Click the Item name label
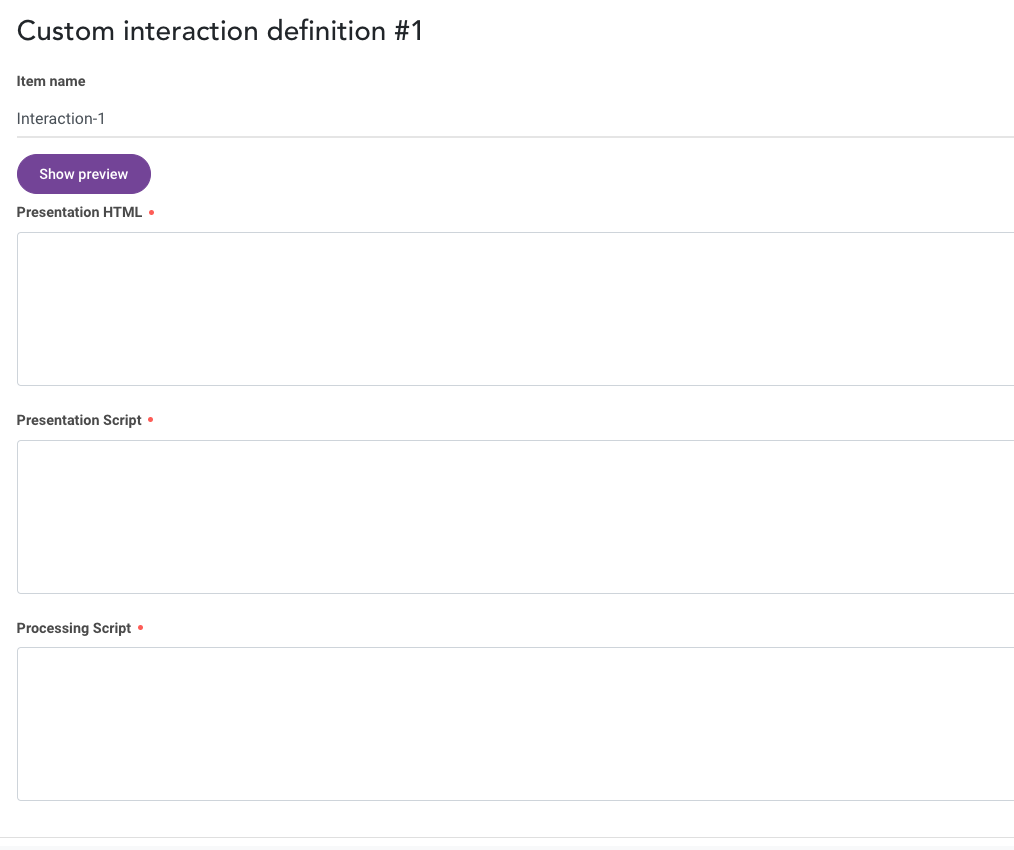1014x850 pixels. point(51,82)
